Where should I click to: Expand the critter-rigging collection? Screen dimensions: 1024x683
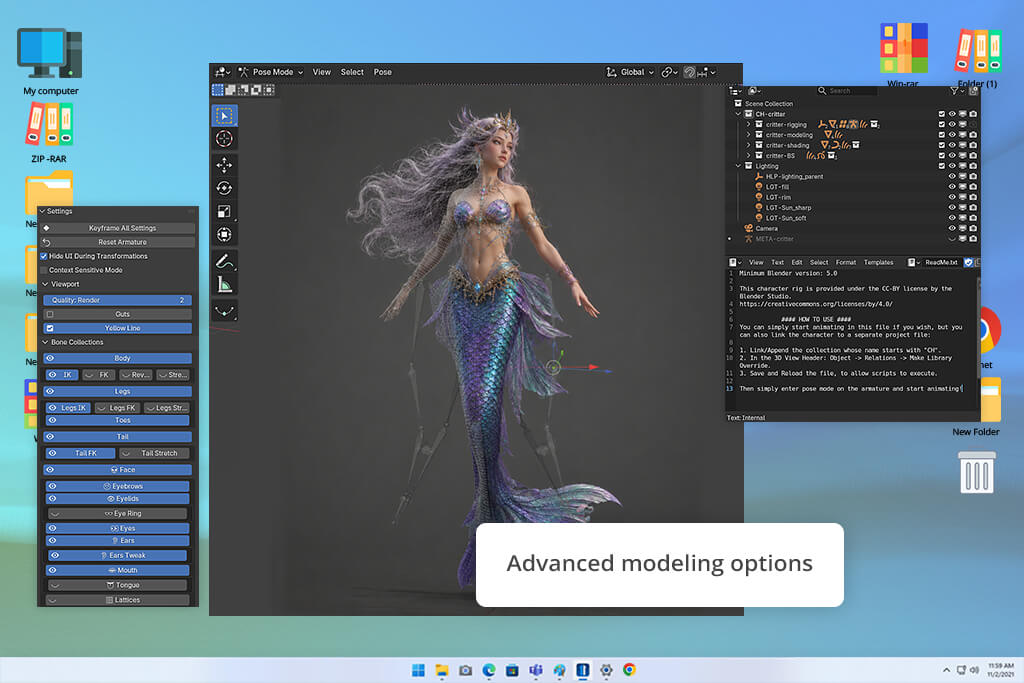tap(748, 125)
